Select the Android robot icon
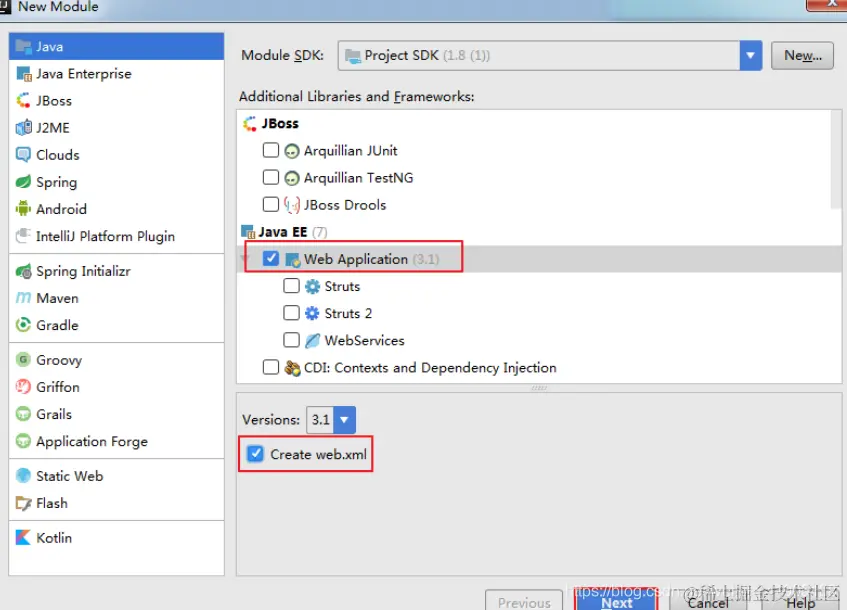 [x=23, y=209]
